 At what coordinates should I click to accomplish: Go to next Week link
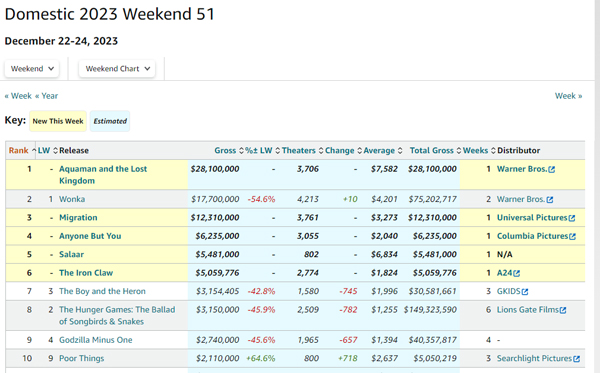568,96
